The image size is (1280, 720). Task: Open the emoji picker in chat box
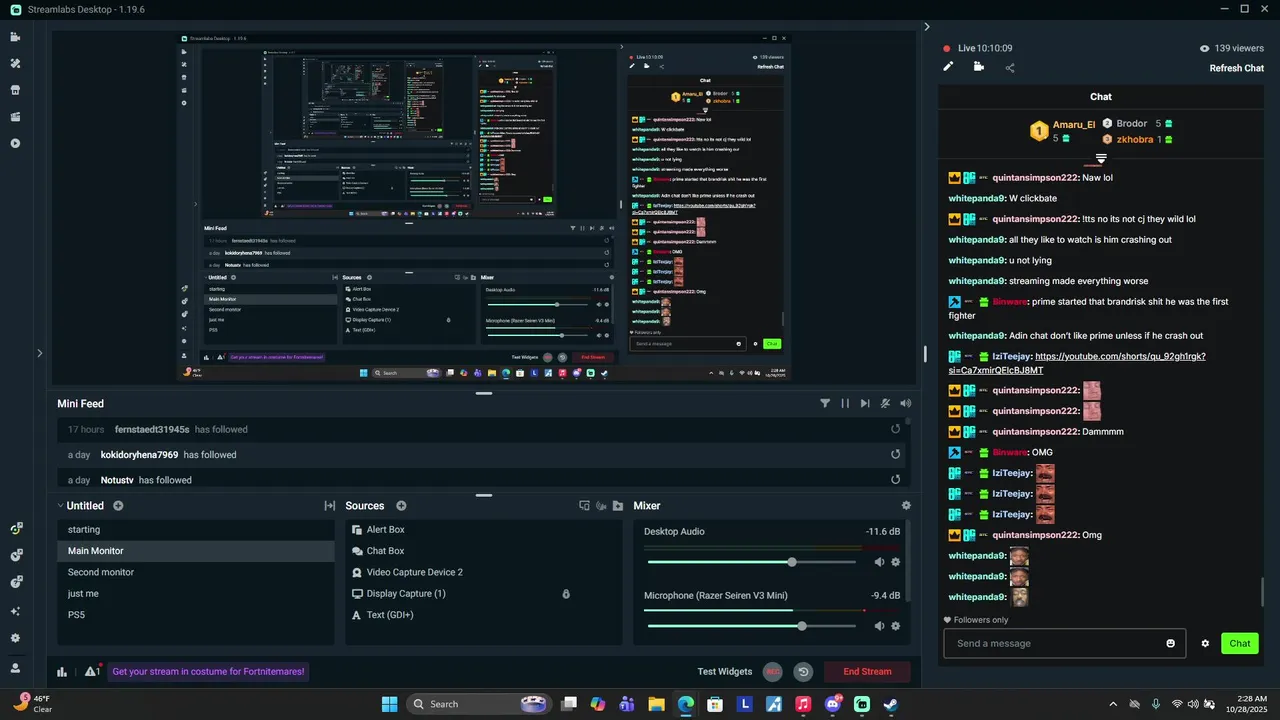point(1171,643)
